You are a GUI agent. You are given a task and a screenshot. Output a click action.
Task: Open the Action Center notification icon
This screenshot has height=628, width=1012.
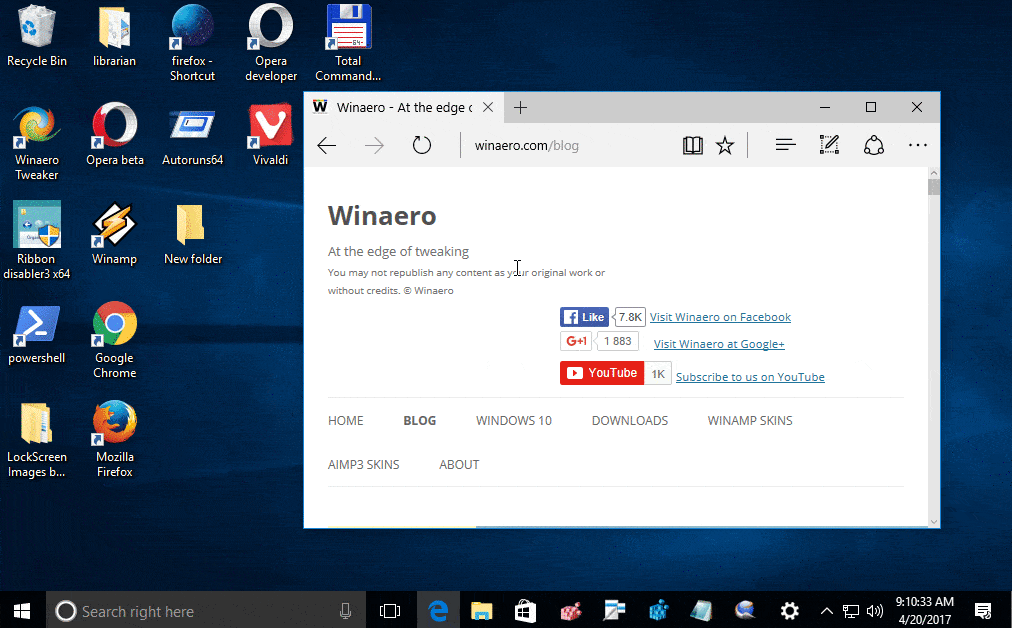(983, 611)
